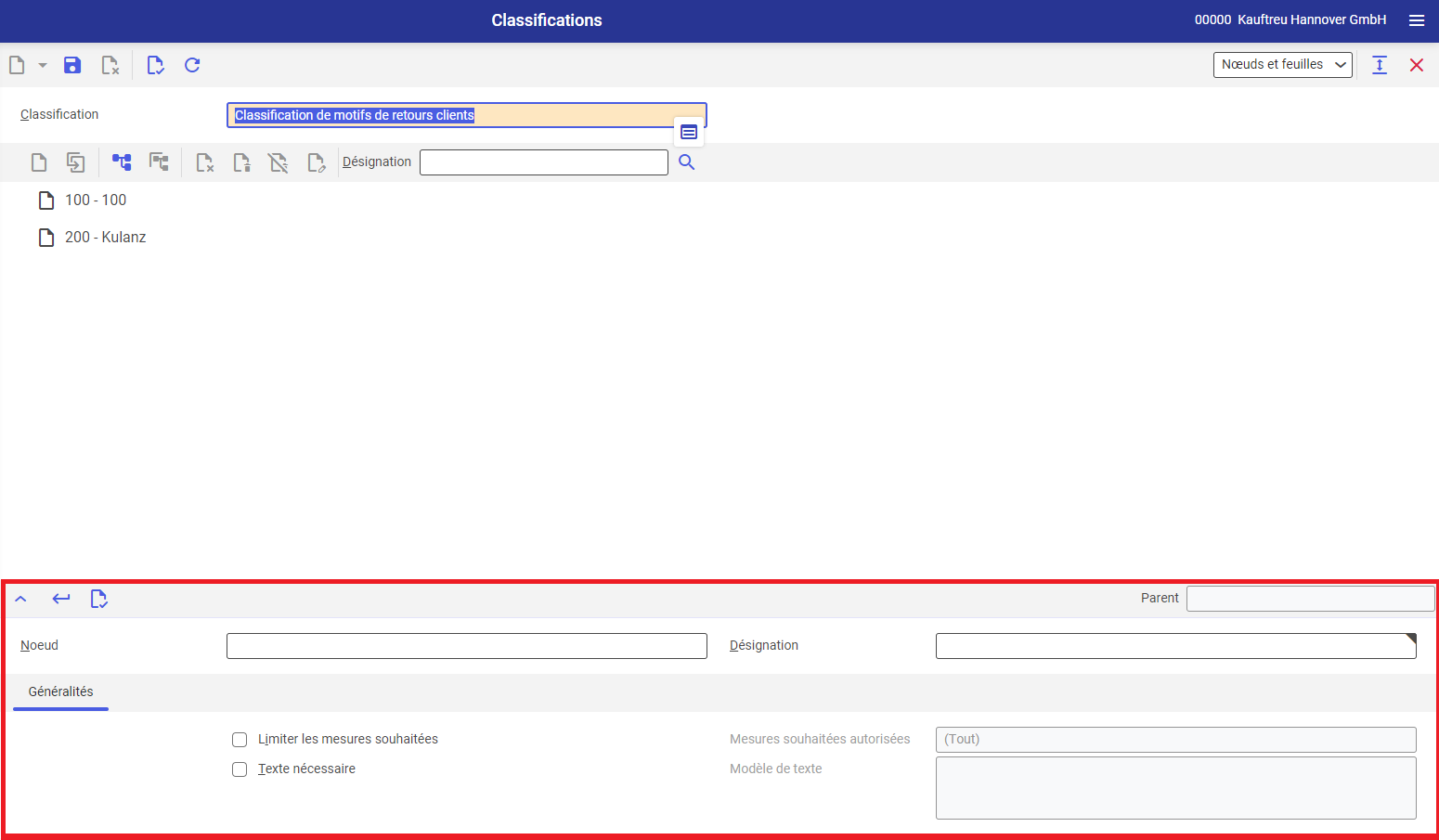This screenshot has width=1439, height=840.
Task: Select tree node 200 - Kulanz
Action: coord(105,238)
